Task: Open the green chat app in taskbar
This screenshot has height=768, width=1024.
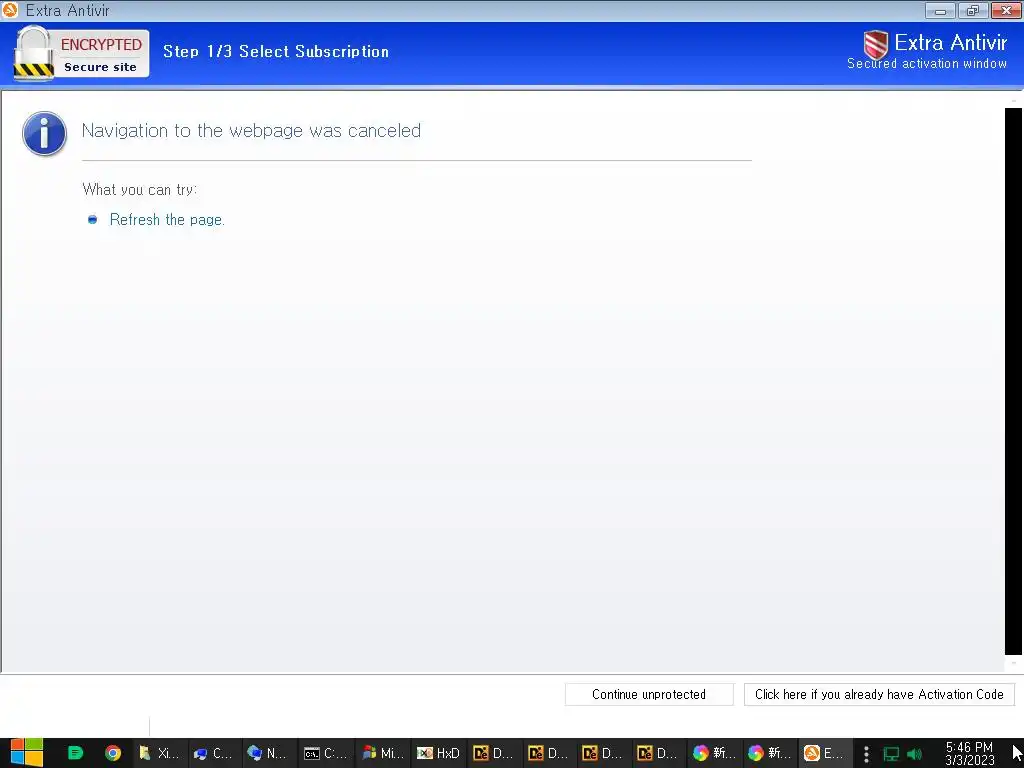Action: (x=76, y=753)
